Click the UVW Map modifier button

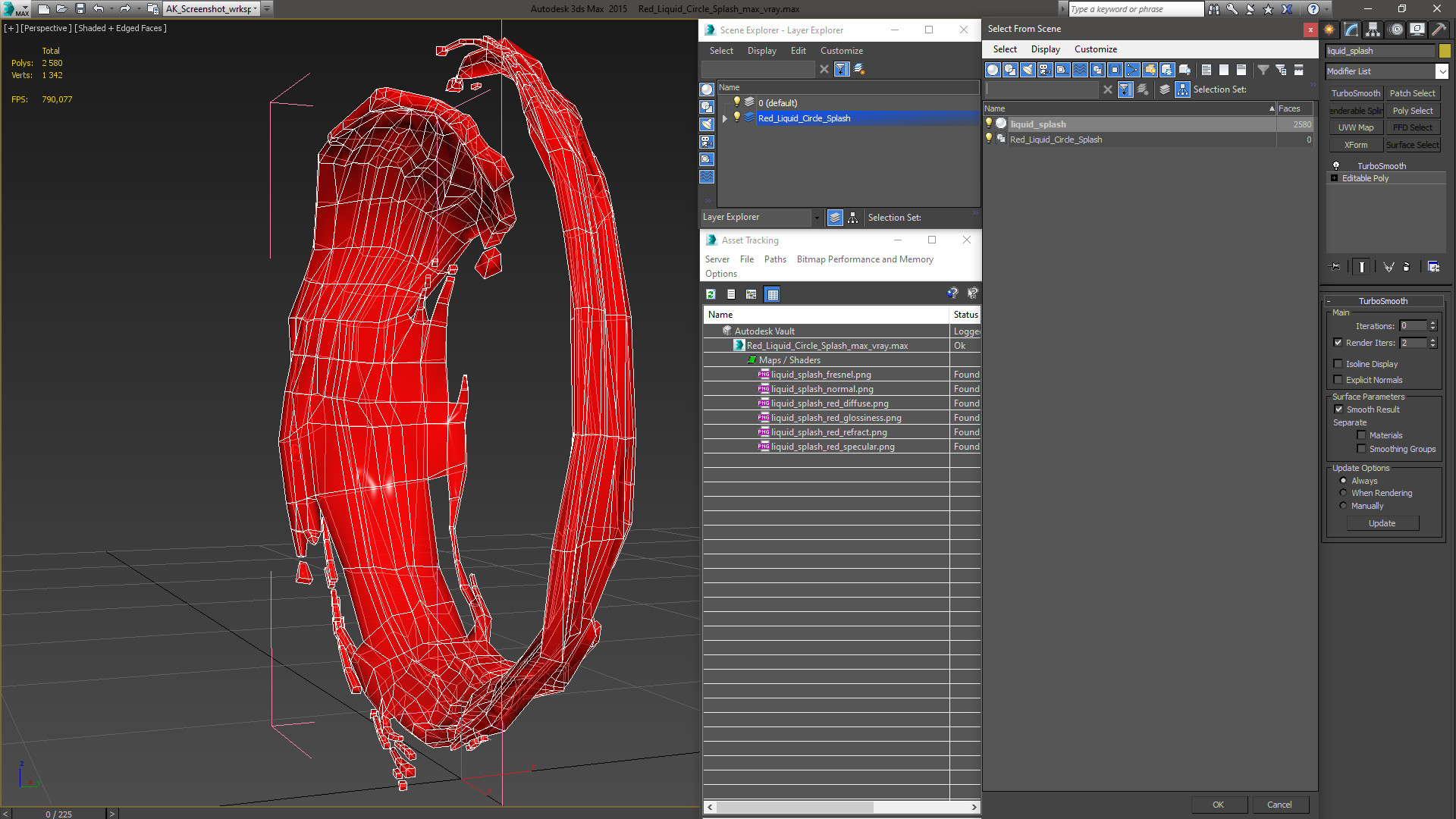point(1355,127)
